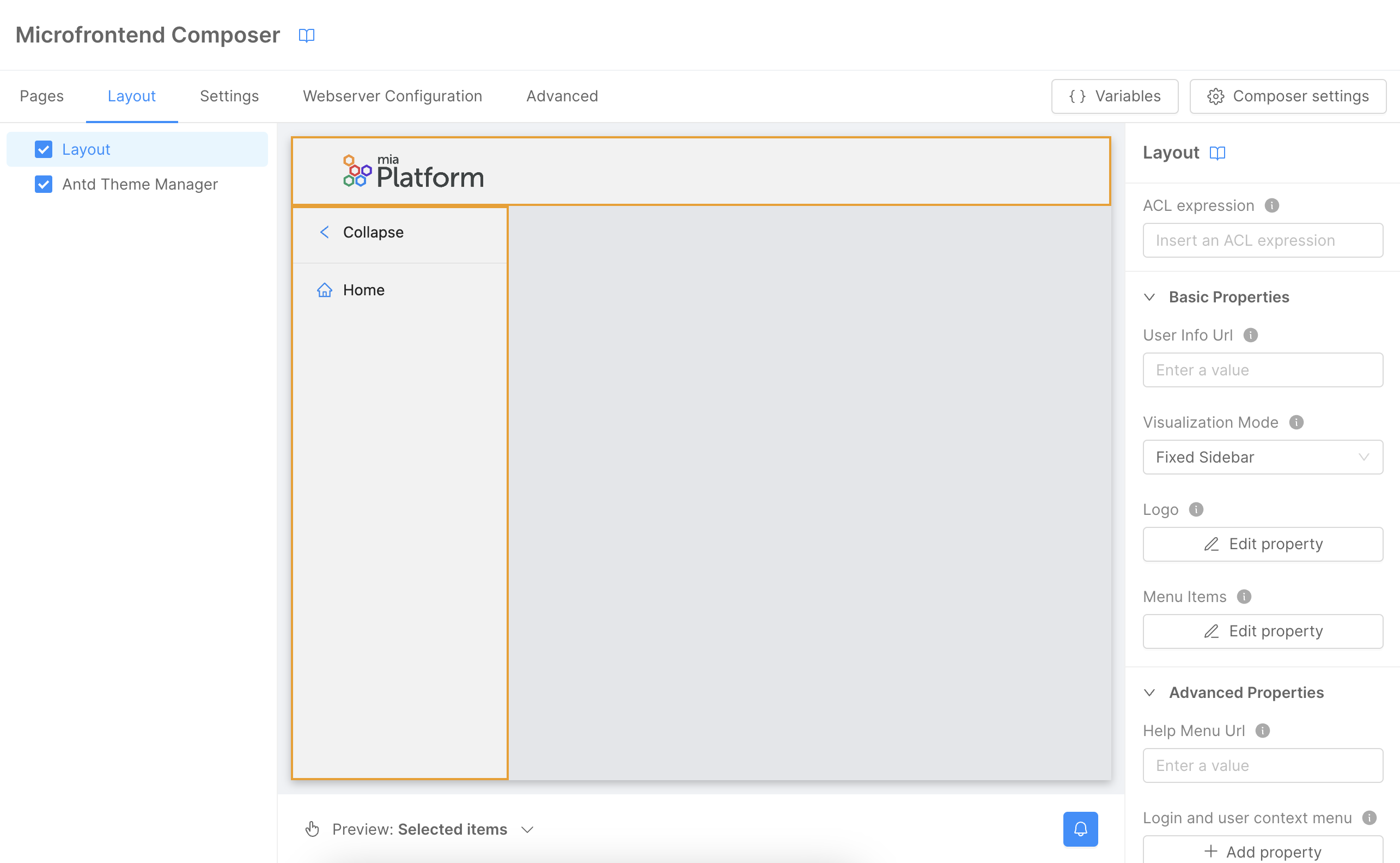This screenshot has height=863, width=1400.
Task: Click the User Info Url input field
Action: (x=1262, y=370)
